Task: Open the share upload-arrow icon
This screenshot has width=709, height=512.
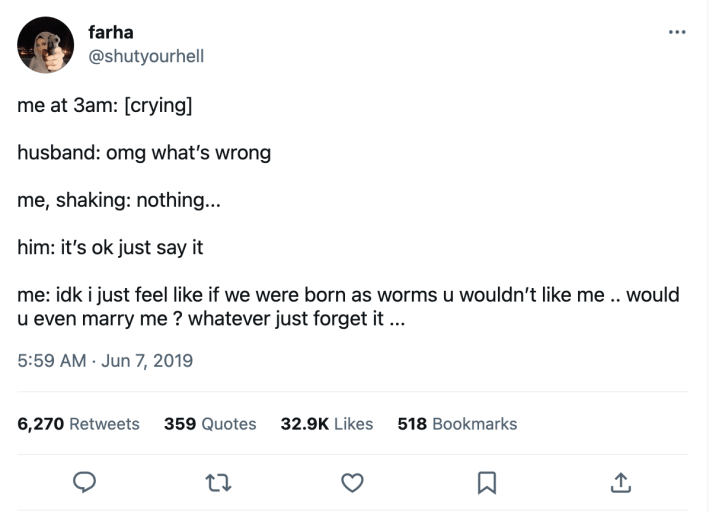Action: pos(619,483)
